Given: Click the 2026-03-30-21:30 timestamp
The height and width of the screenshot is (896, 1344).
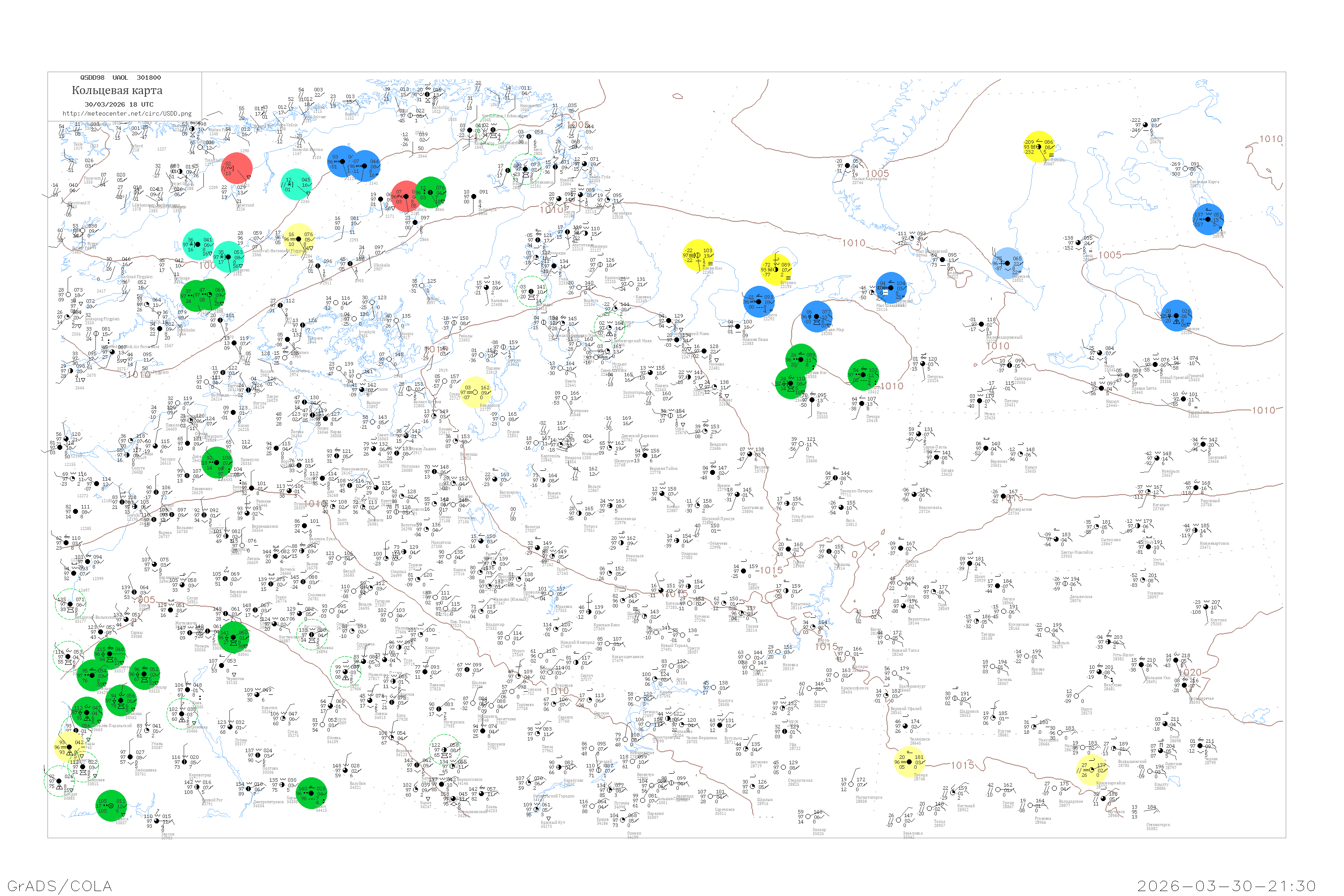Looking at the screenshot, I should tap(1226, 886).
